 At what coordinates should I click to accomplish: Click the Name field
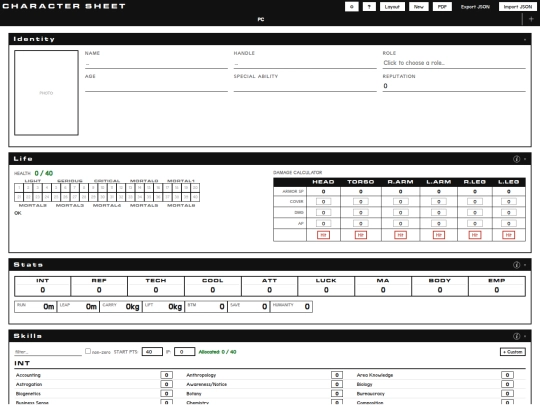(x=156, y=64)
